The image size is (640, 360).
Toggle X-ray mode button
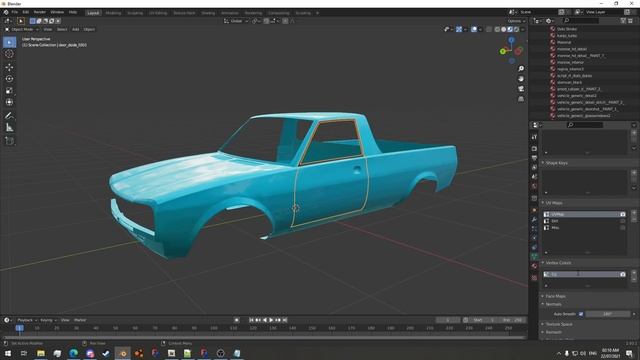(489, 29)
